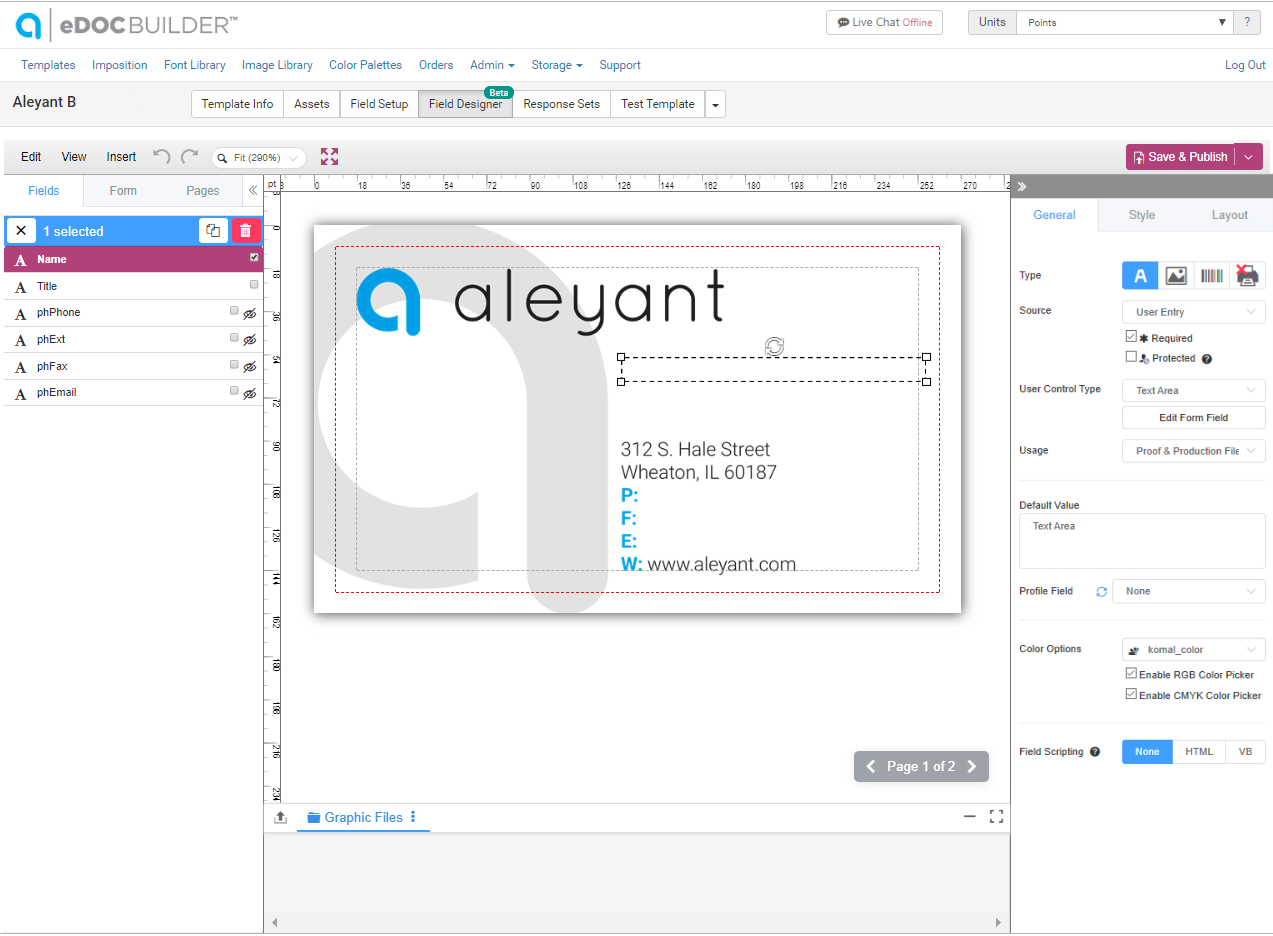Minimize the Graphic Files panel
1273x936 pixels.
(969, 817)
